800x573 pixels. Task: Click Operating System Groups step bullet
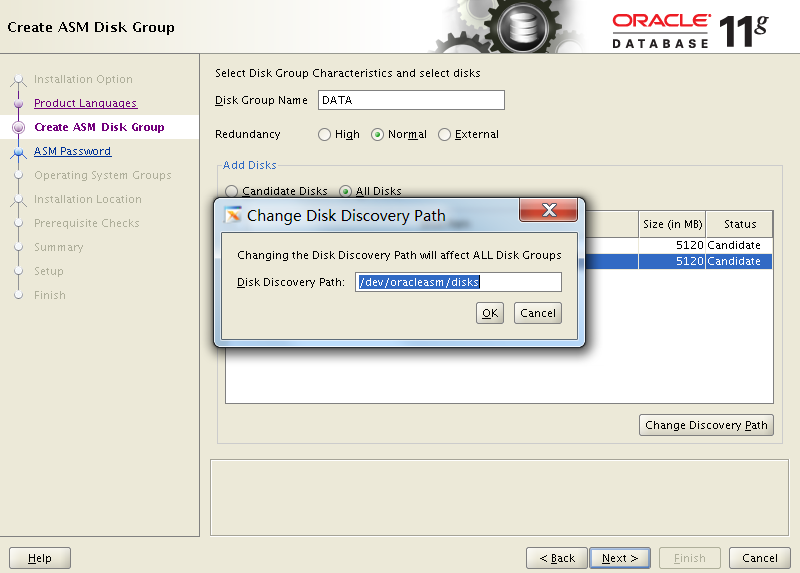[18, 175]
